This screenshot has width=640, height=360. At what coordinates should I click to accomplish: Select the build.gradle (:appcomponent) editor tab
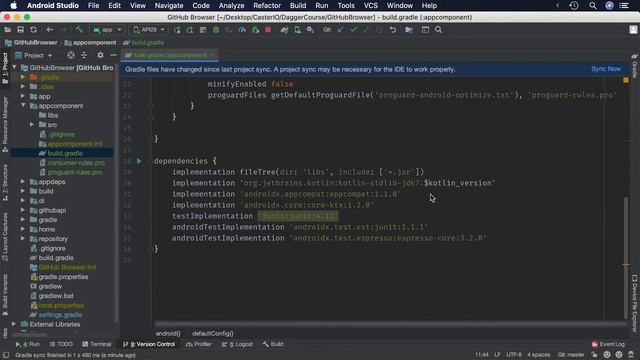pyautogui.click(x=170, y=55)
